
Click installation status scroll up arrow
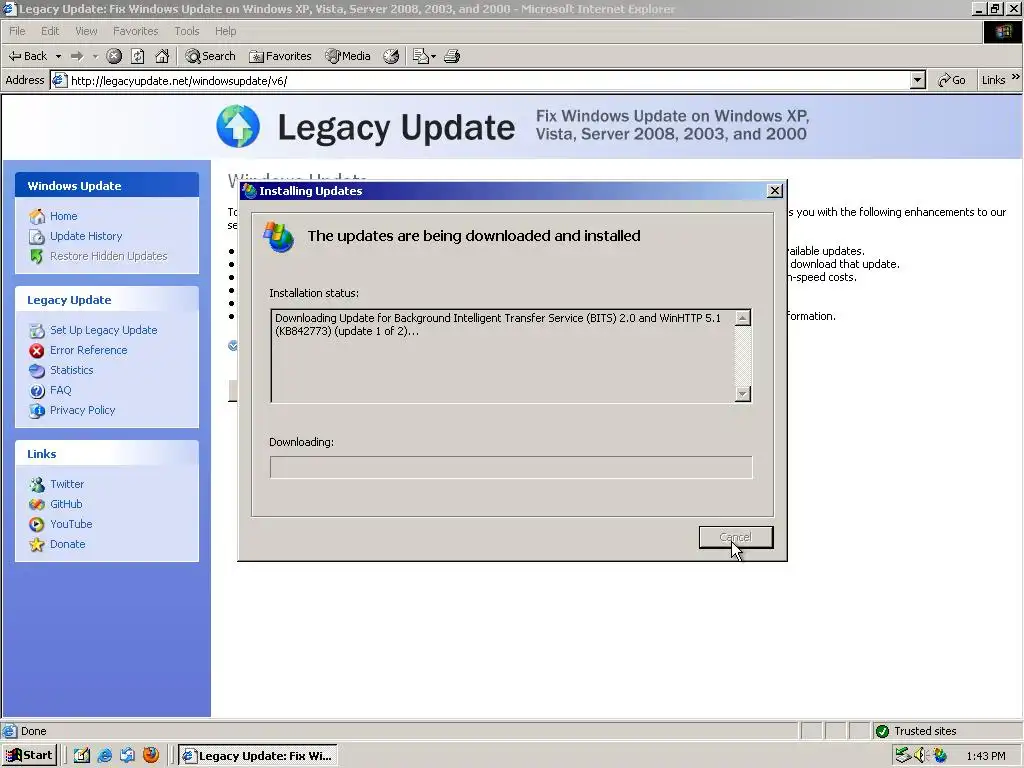pyautogui.click(x=743, y=318)
